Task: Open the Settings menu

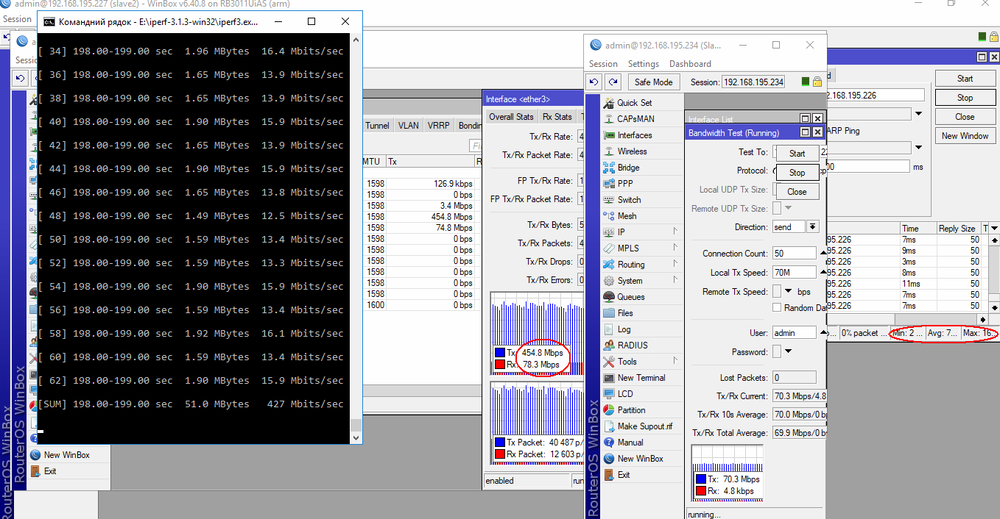Action: [643, 64]
